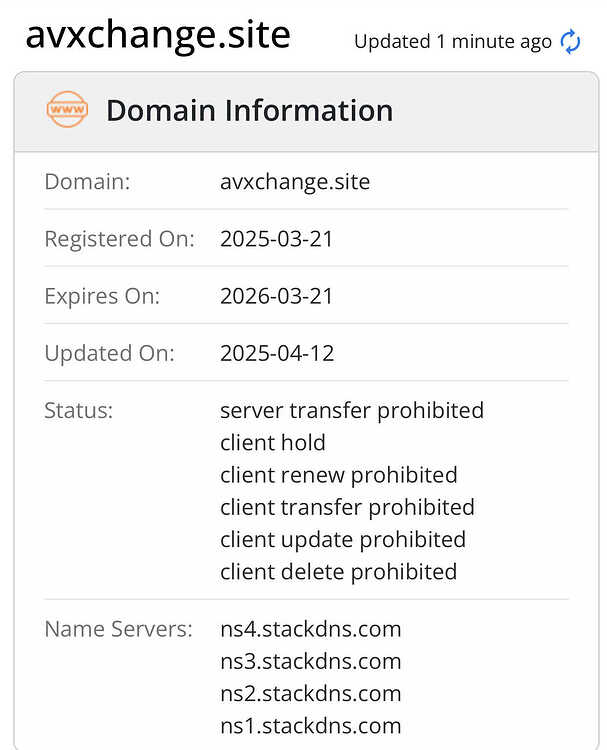Click the Name Servers label
The image size is (607, 750).
click(x=118, y=629)
